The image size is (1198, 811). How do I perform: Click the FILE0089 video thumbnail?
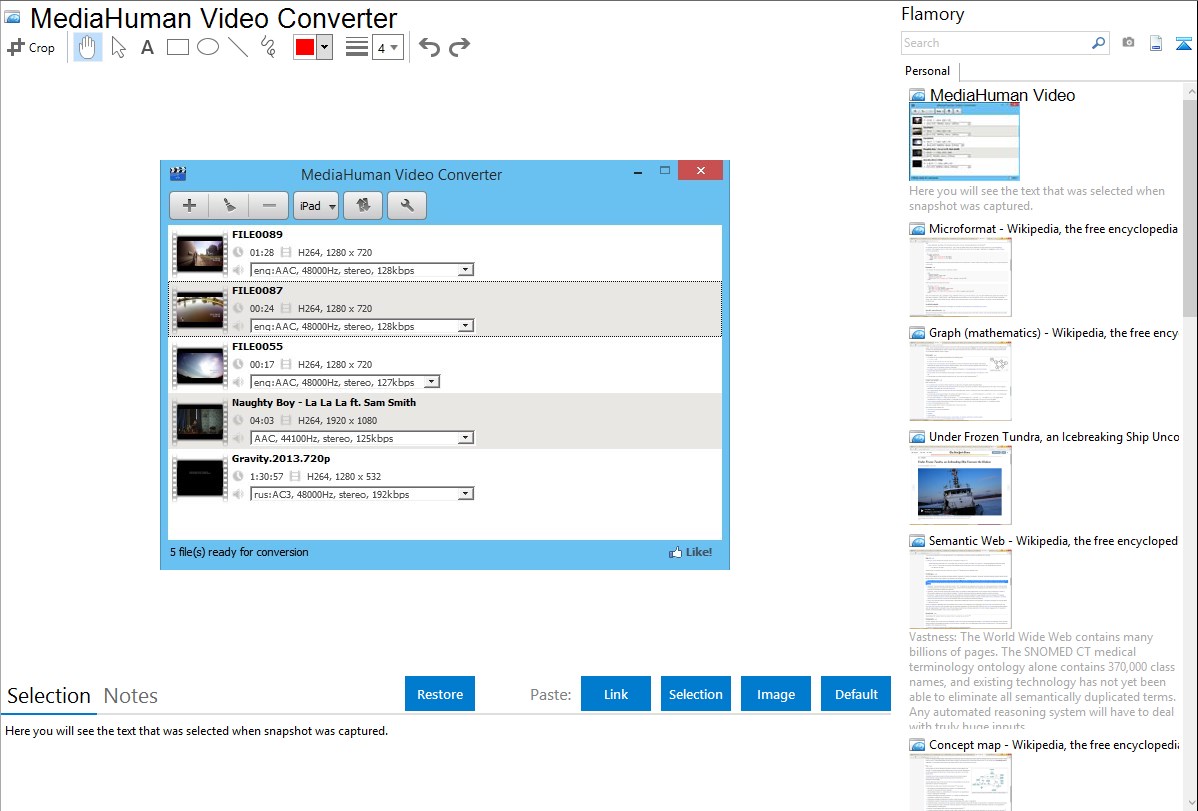[x=199, y=254]
